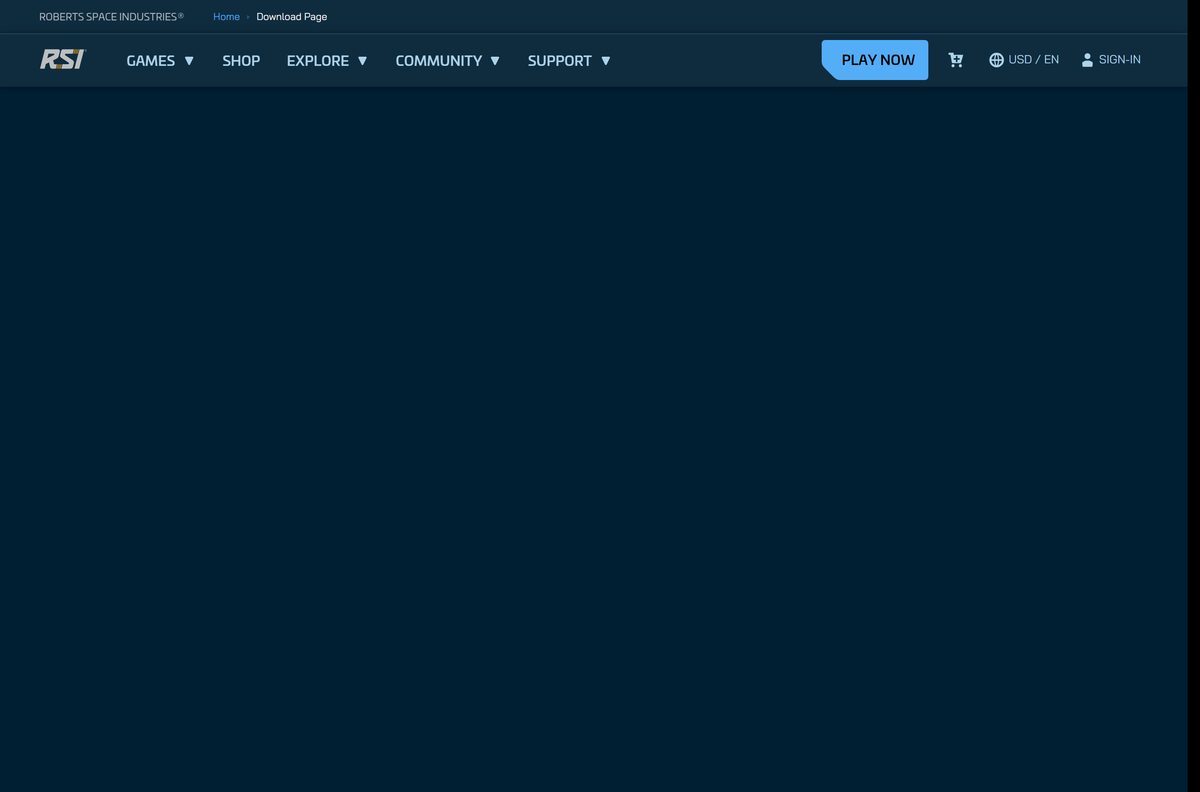This screenshot has width=1200, height=792.
Task: Expand the COMMUNITY dropdown arrow
Action: tap(495, 61)
